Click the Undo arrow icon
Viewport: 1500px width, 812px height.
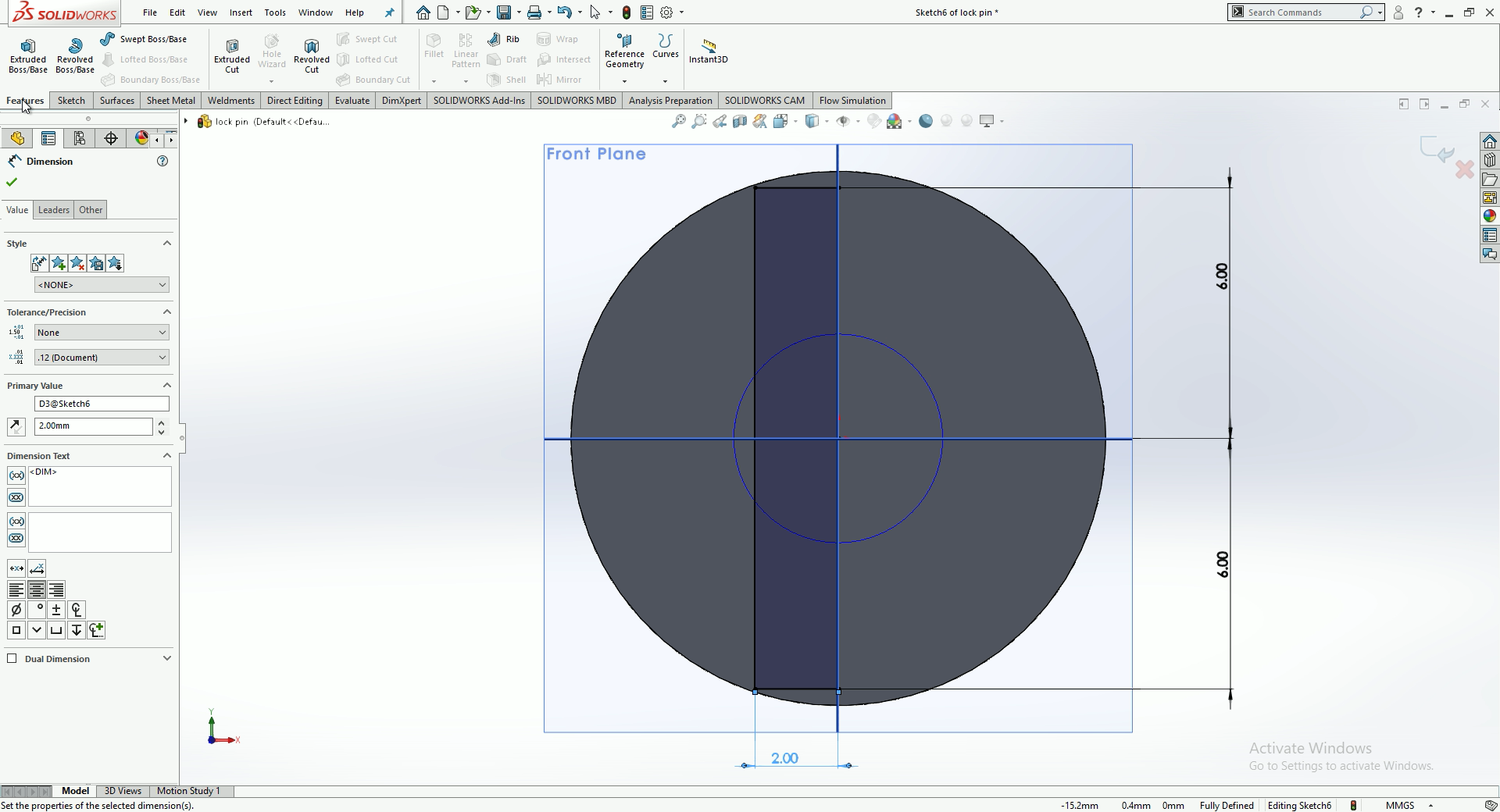click(565, 12)
